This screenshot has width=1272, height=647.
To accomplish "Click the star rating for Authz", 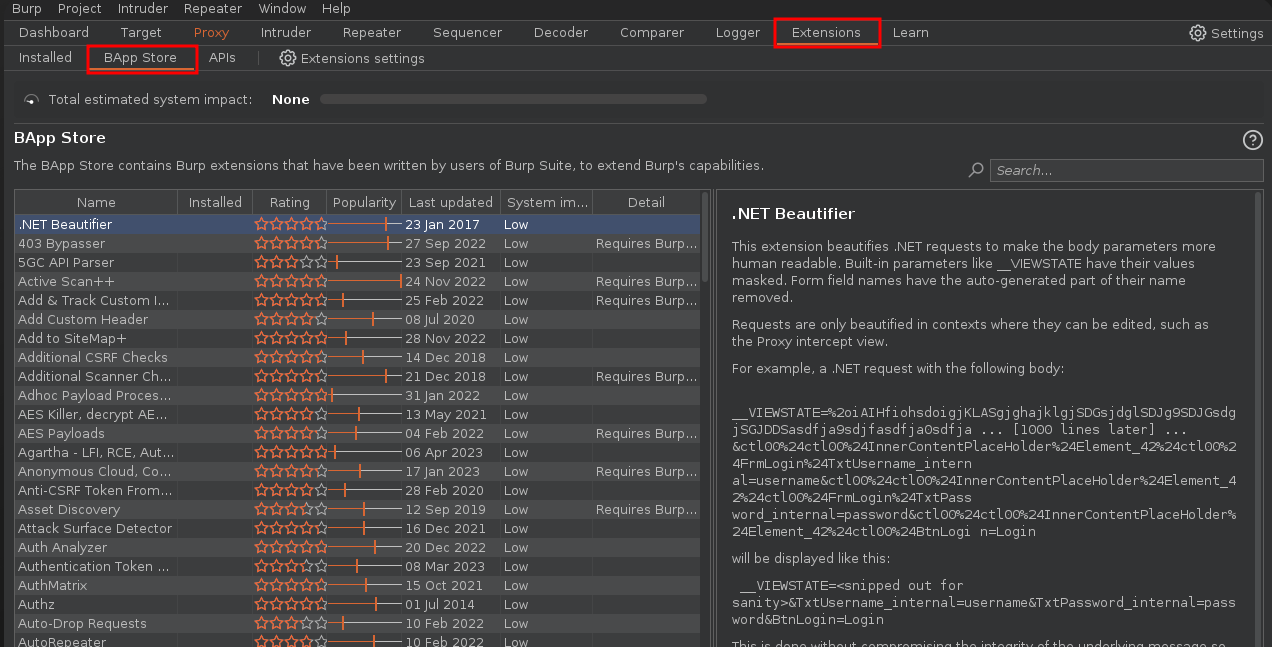I will coord(290,604).
